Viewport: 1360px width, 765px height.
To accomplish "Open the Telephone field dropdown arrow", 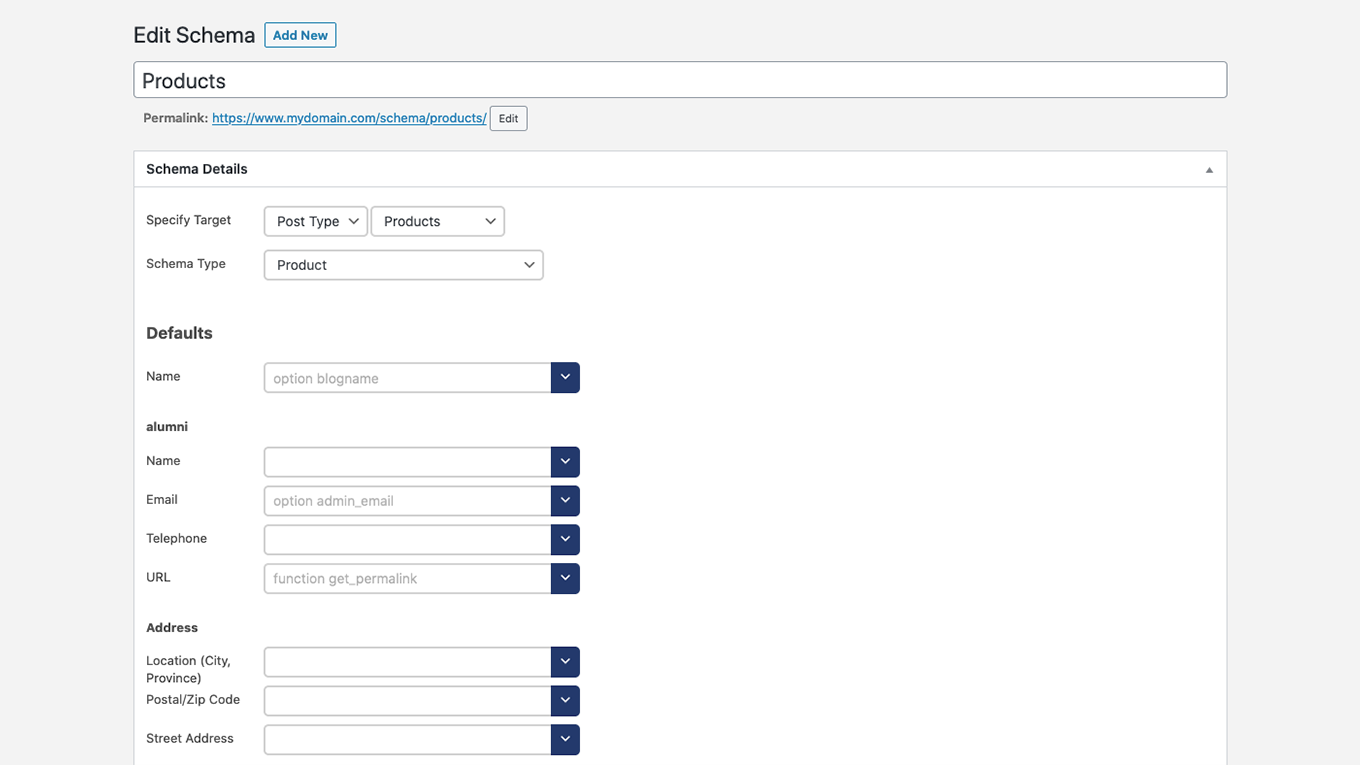I will pyautogui.click(x=565, y=539).
